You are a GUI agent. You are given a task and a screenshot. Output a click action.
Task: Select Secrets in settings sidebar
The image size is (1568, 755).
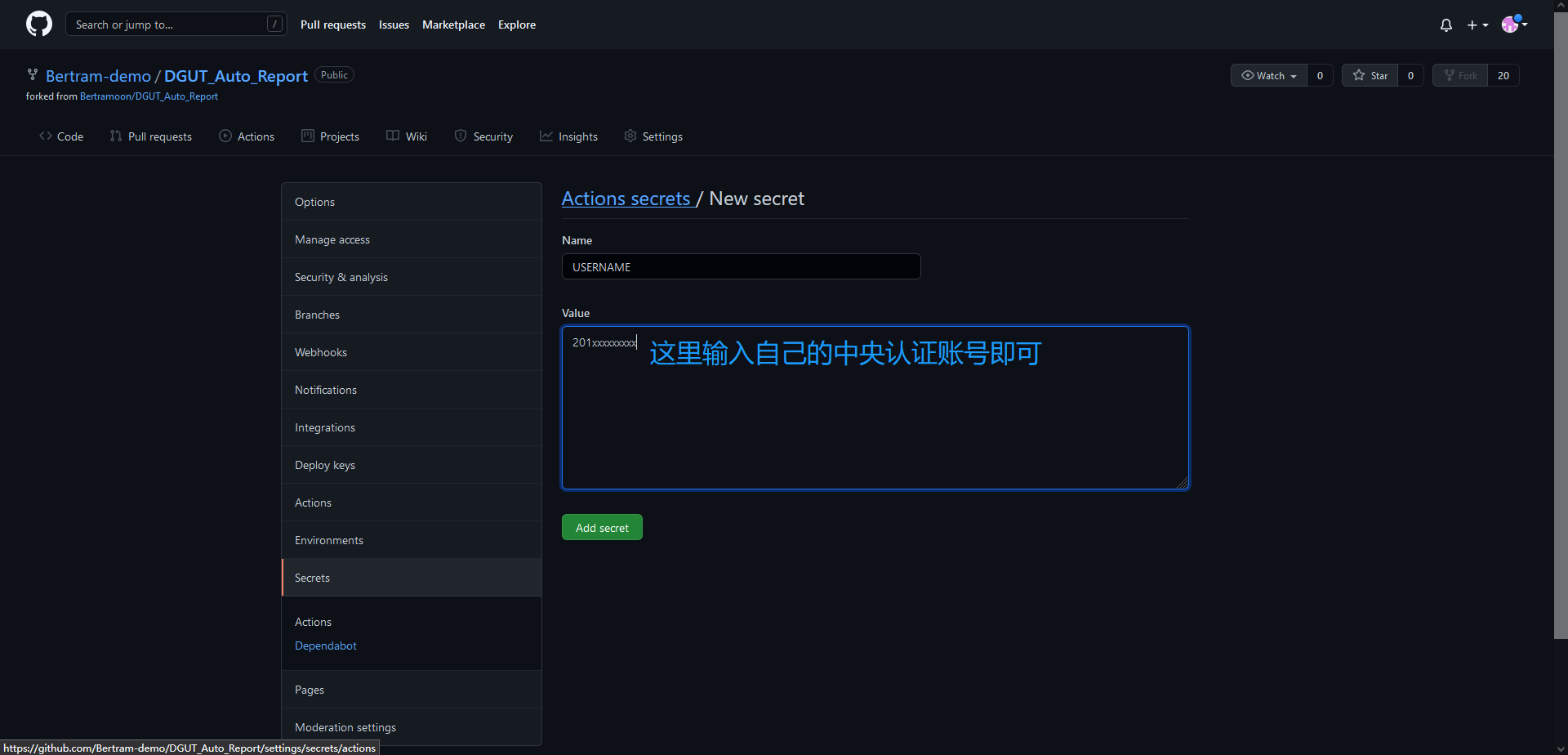pos(412,578)
